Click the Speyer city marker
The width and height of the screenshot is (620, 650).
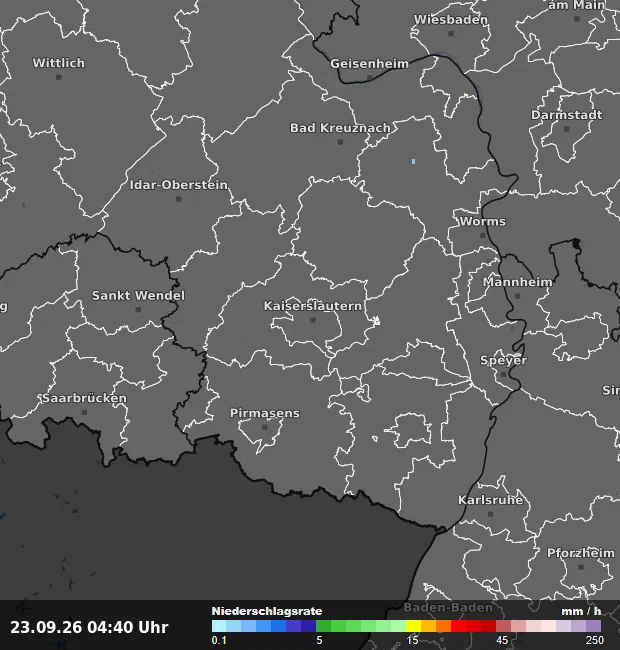click(504, 374)
